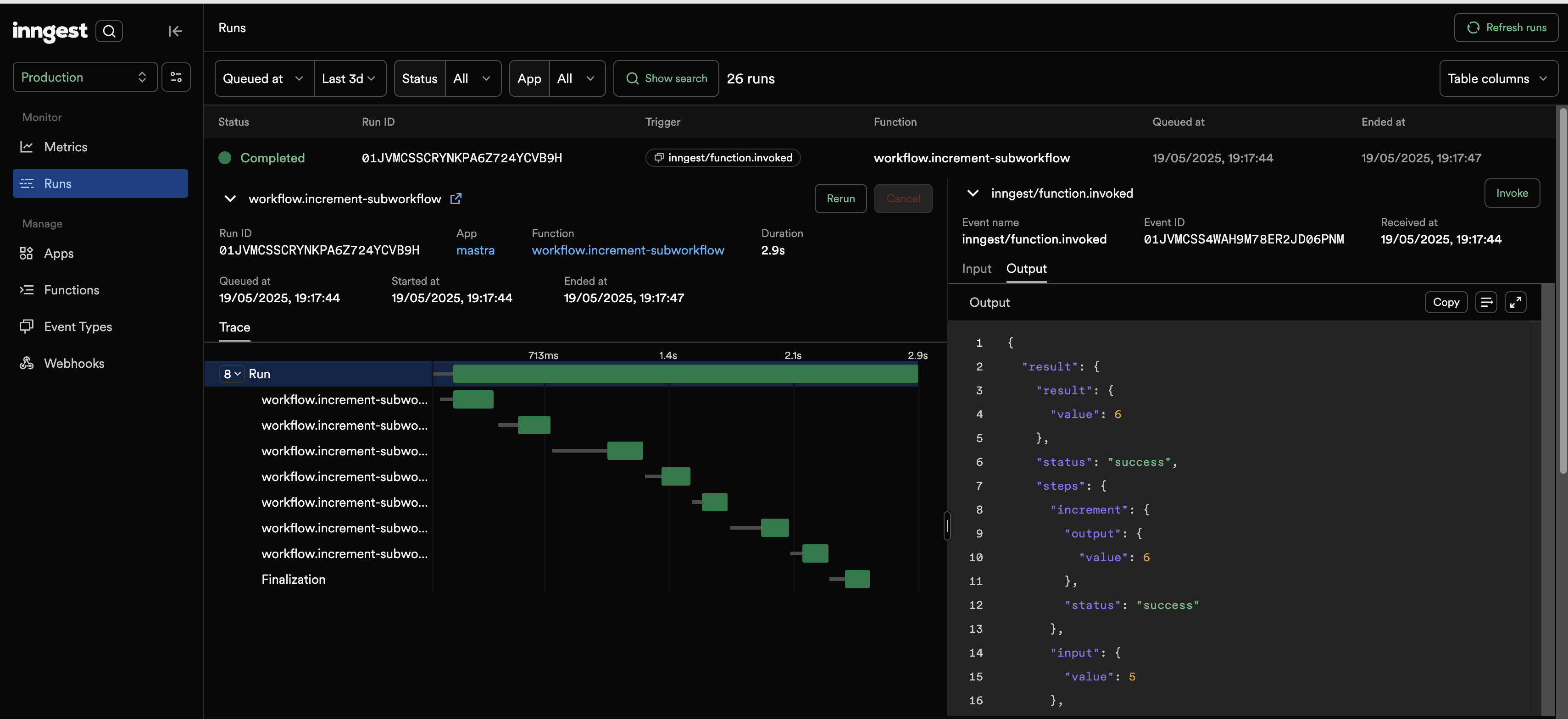
Task: Click the Refresh runs button
Action: pyautogui.click(x=1506, y=28)
